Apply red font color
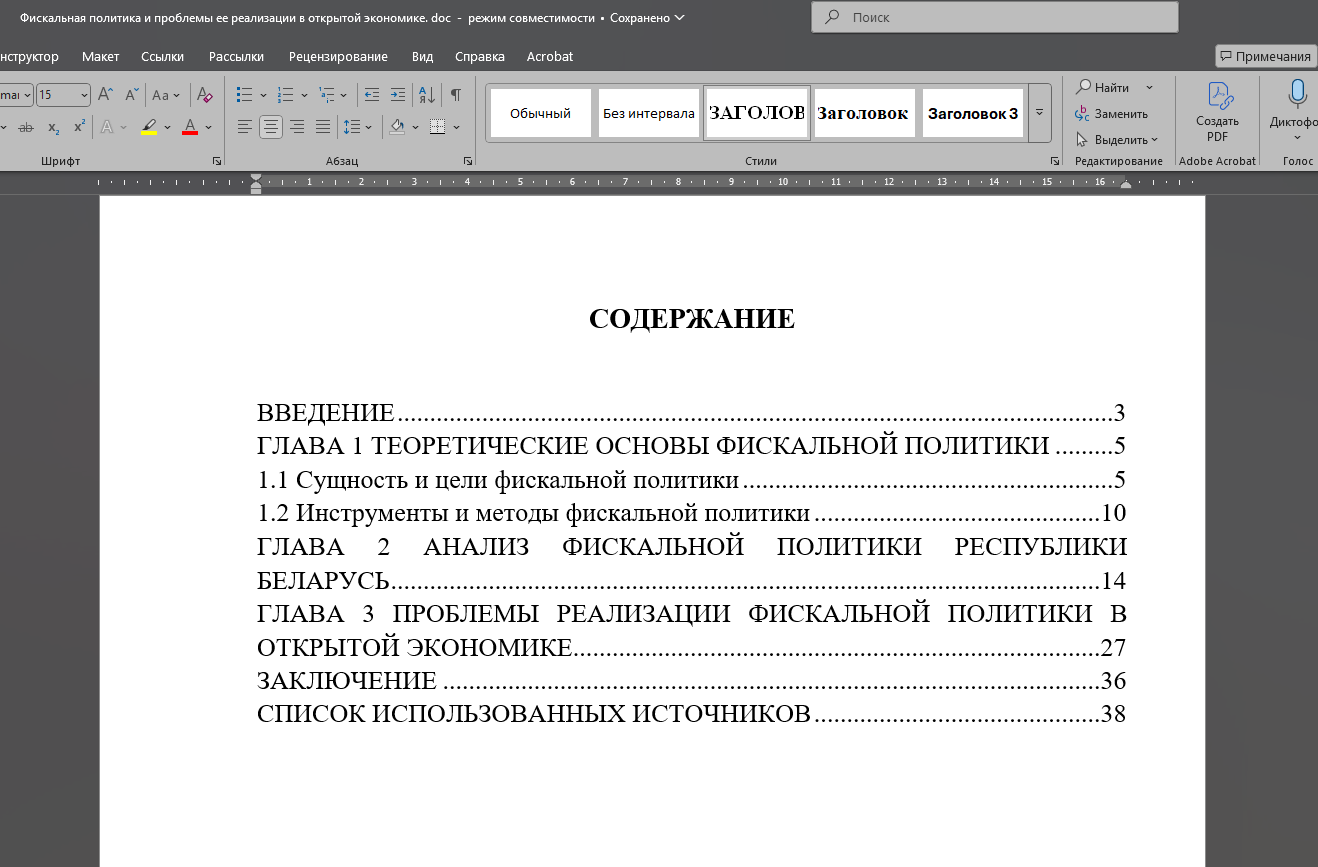The height and width of the screenshot is (867, 1318). pos(190,127)
